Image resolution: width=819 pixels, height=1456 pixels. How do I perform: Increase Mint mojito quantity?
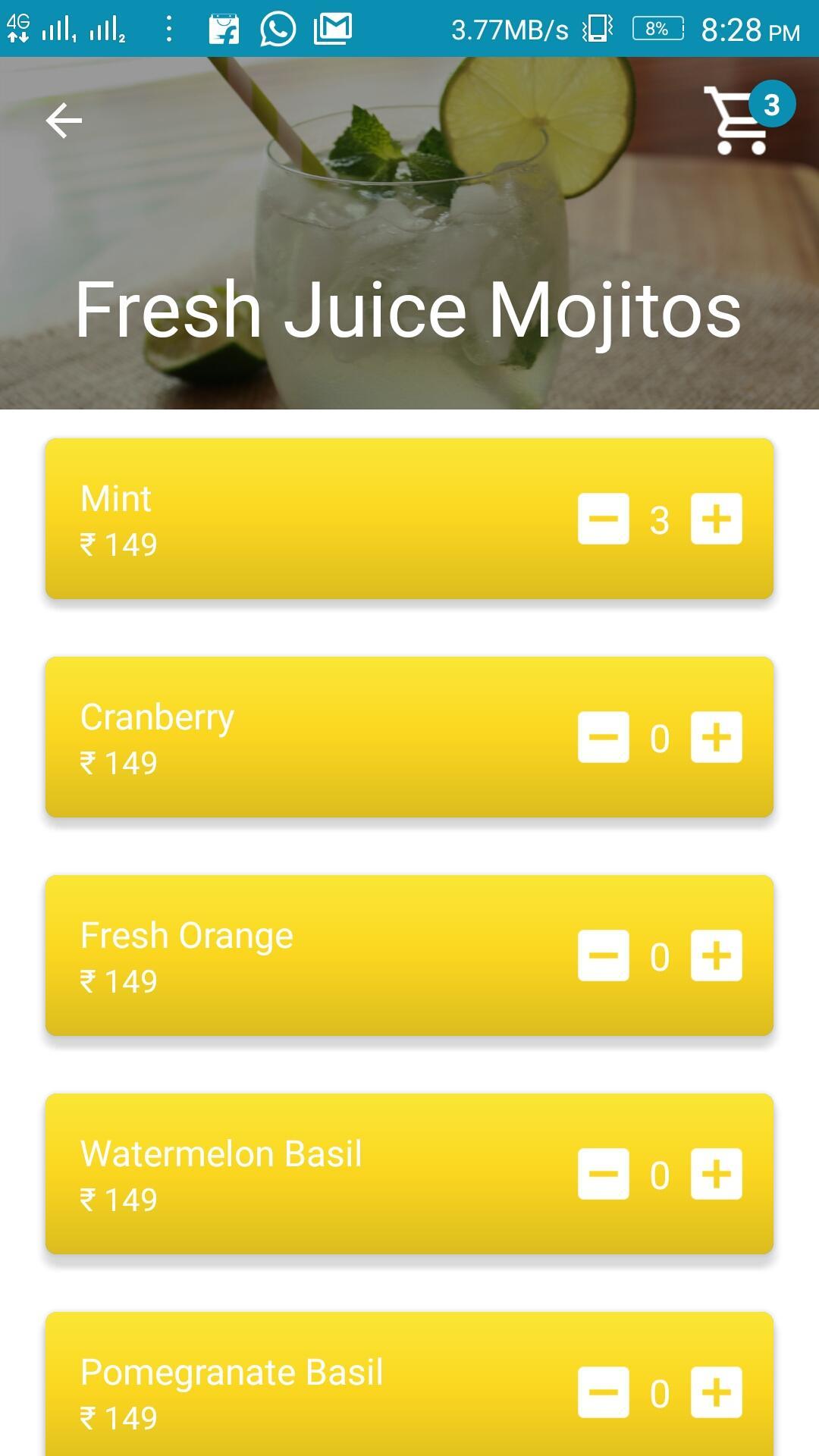tap(716, 519)
